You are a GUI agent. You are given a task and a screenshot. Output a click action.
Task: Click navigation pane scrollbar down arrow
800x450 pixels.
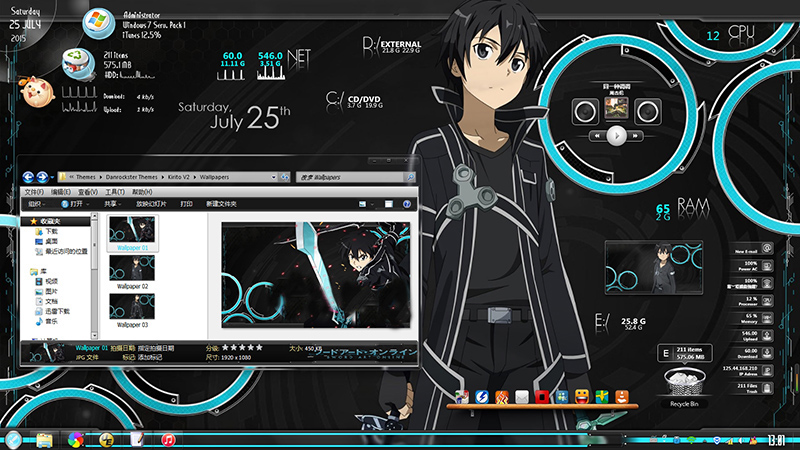point(94,336)
